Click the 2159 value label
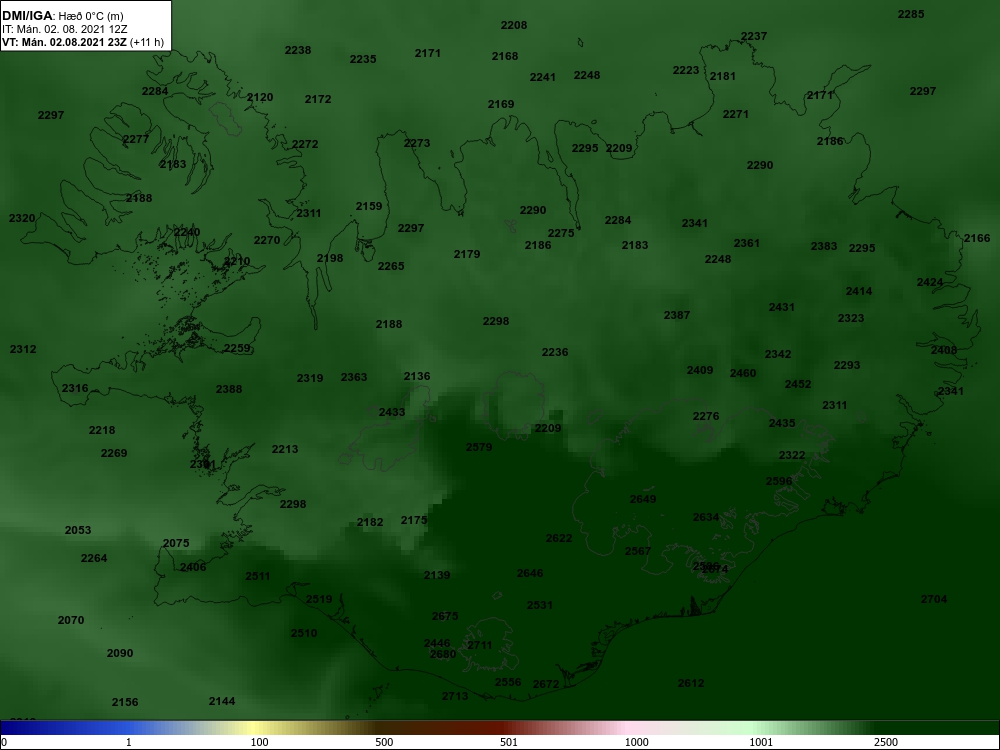This screenshot has height=750, width=1000. (x=369, y=206)
